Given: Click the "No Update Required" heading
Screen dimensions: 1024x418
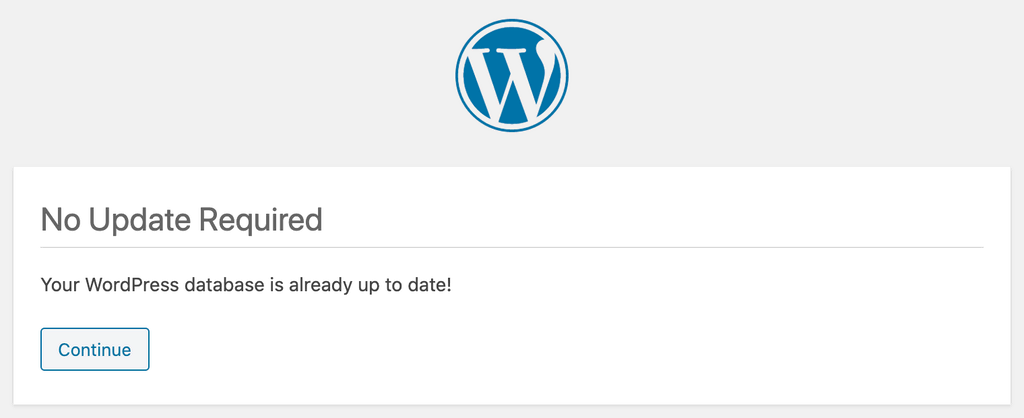Looking at the screenshot, I should 181,219.
